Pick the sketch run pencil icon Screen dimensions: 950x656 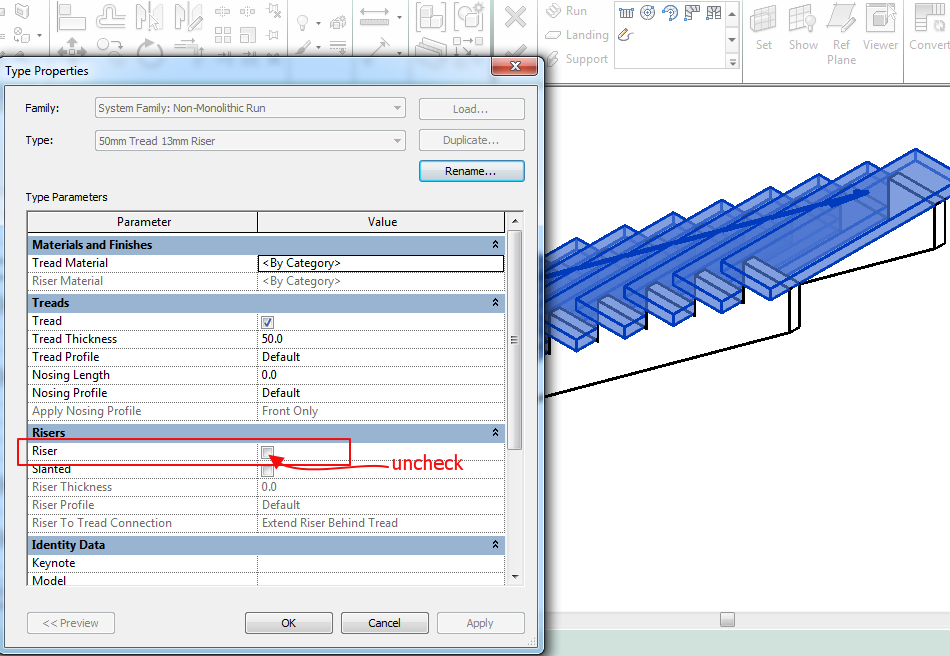coord(623,33)
